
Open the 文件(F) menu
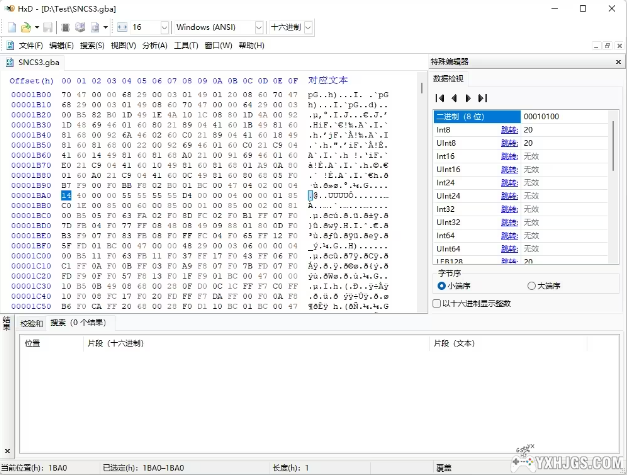(x=30, y=46)
